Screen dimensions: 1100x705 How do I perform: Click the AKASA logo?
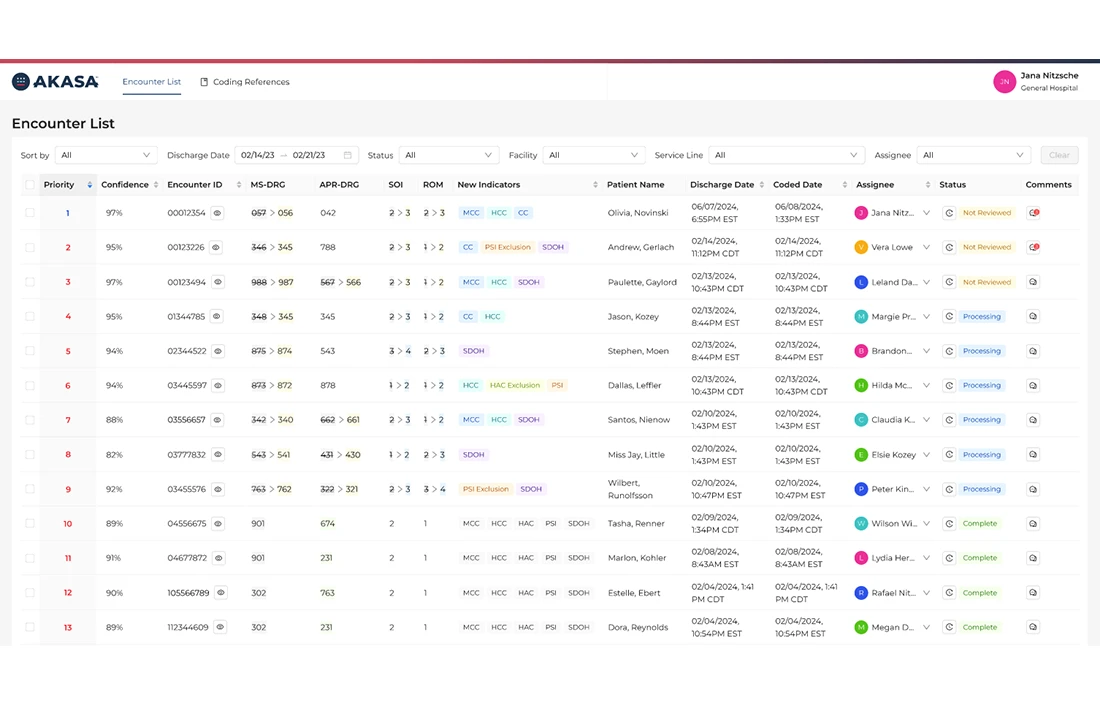point(54,81)
